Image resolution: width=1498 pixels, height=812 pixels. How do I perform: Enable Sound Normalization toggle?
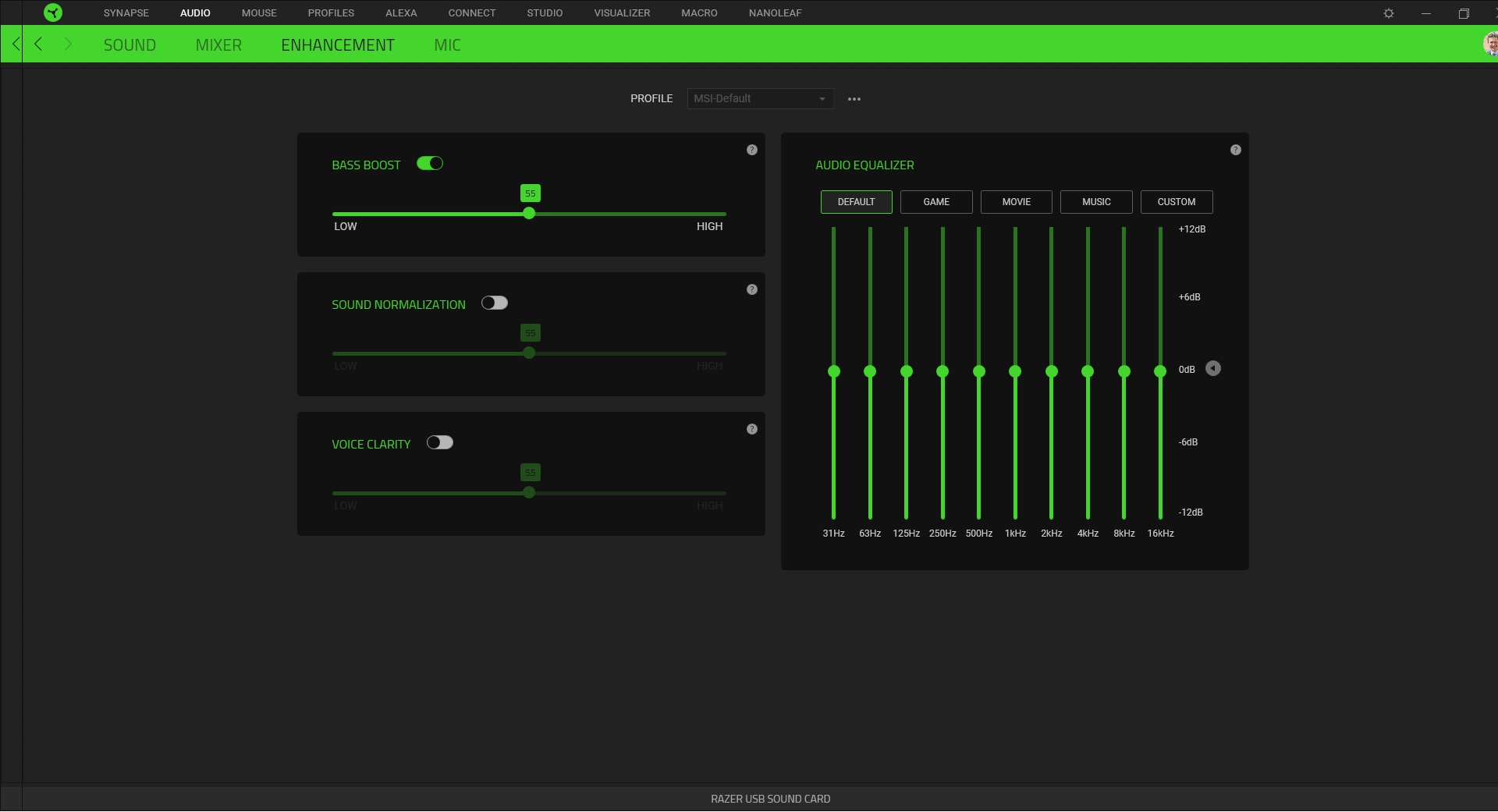(x=495, y=303)
